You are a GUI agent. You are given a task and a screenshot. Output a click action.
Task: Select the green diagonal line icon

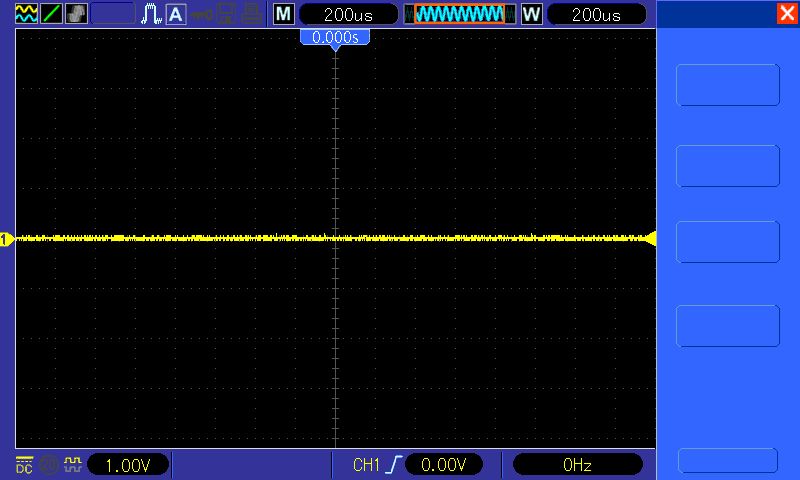(x=51, y=14)
